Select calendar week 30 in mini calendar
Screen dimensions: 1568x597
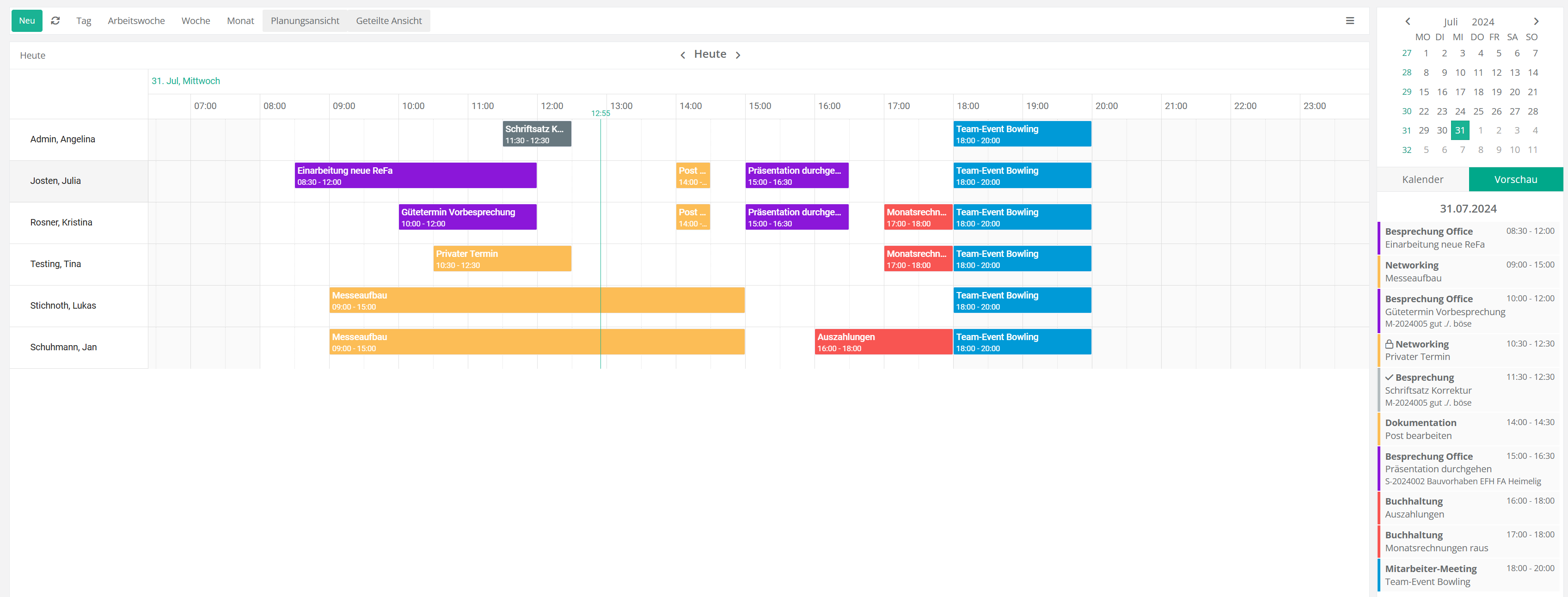point(1406,111)
